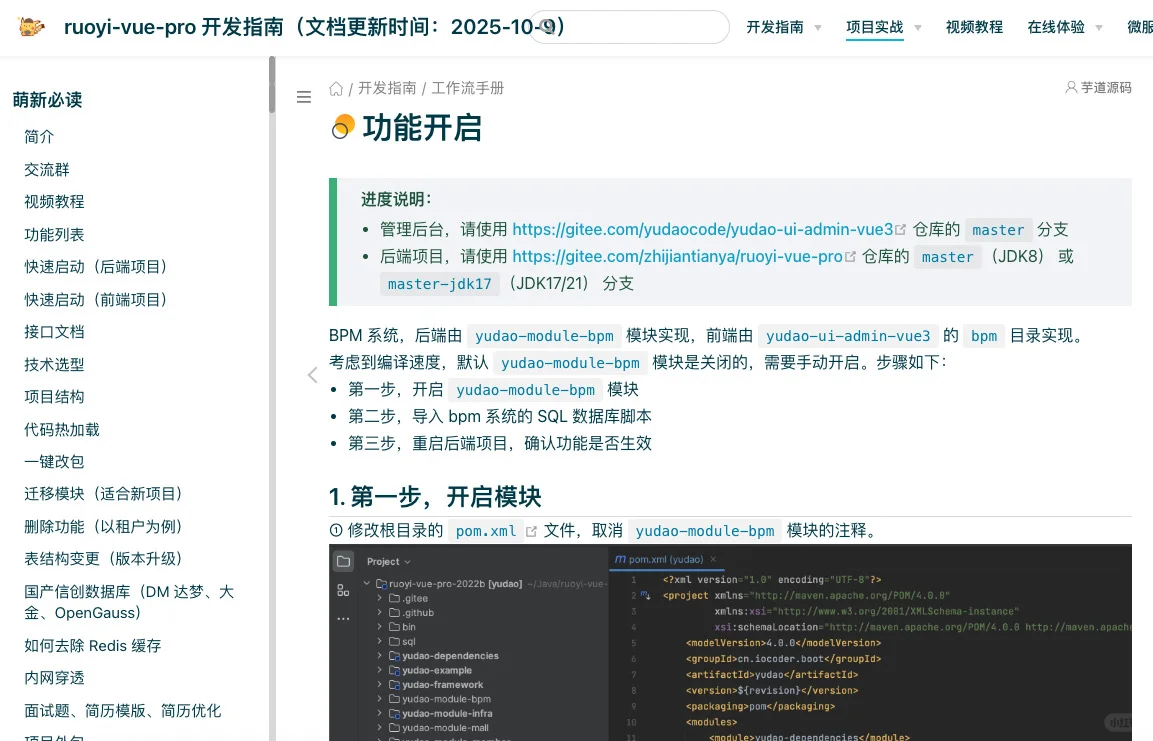The height and width of the screenshot is (741, 1153).
Task: Open 技术选型 in the sidebar
Action: pos(54,365)
